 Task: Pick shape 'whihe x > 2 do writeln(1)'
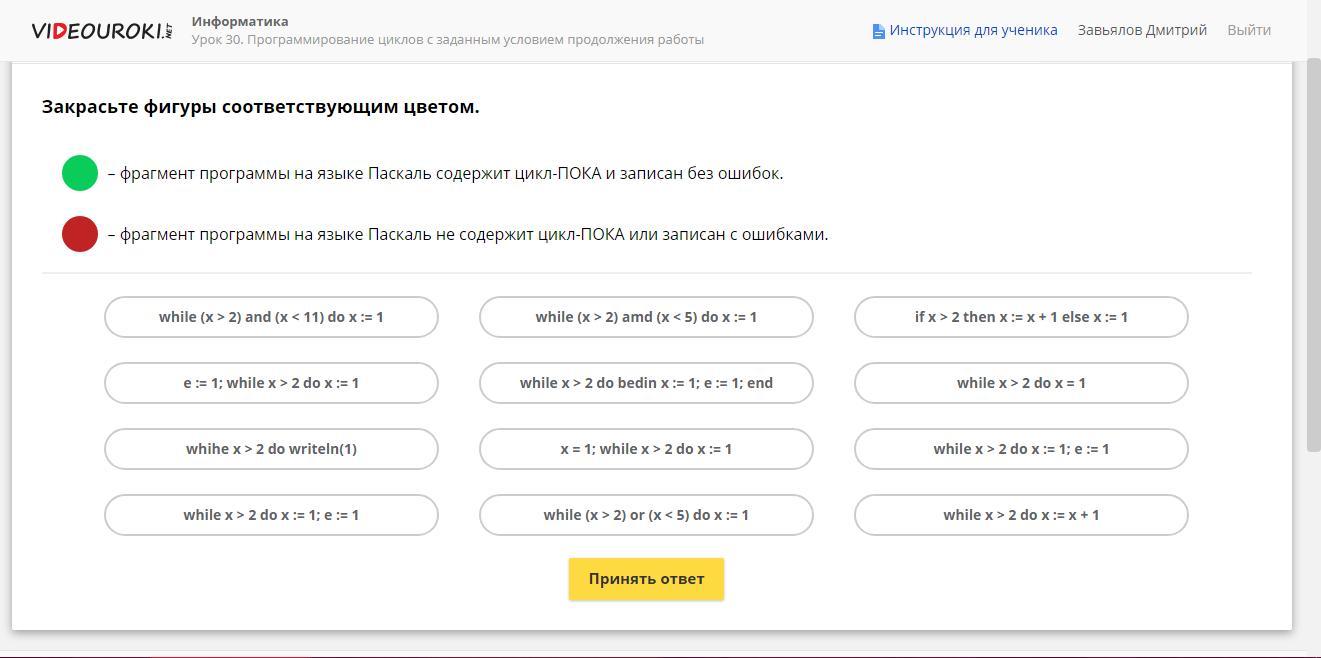271,449
